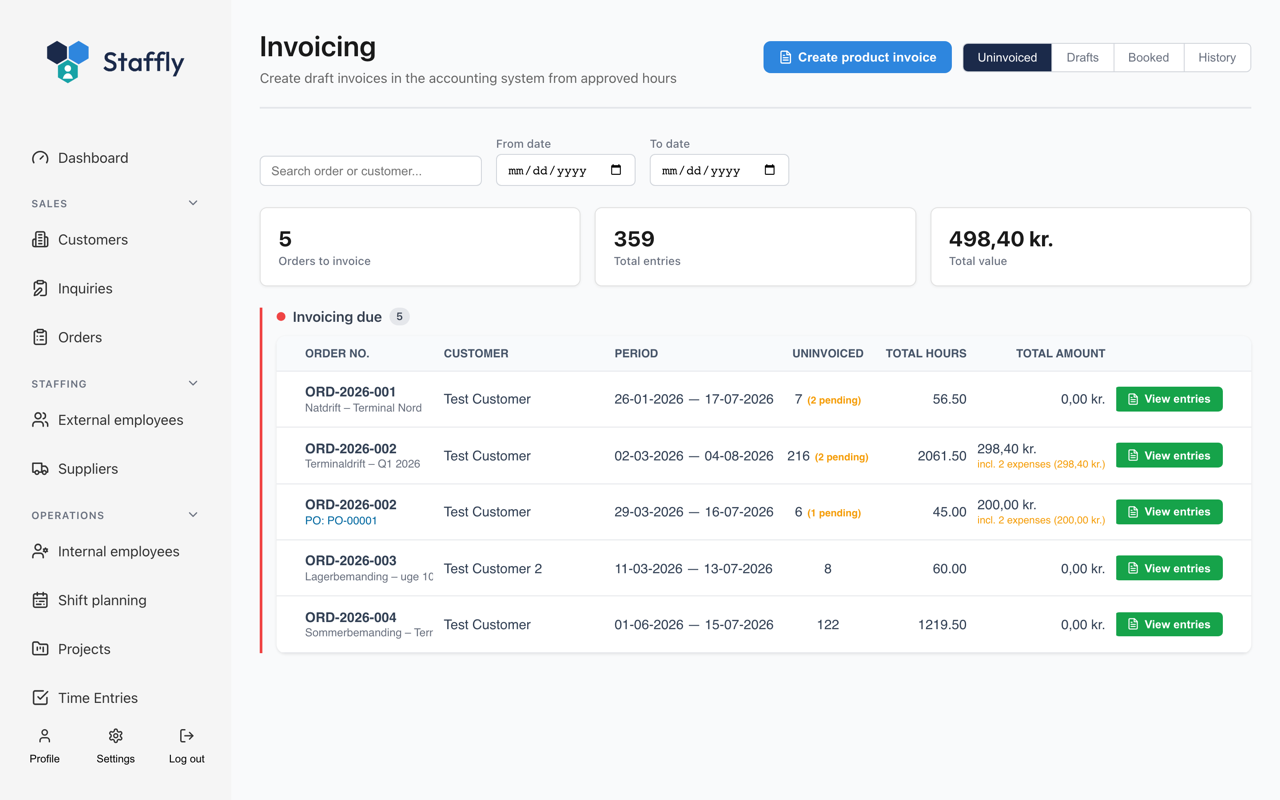Click the Suppliers truck icon

pos(40,469)
